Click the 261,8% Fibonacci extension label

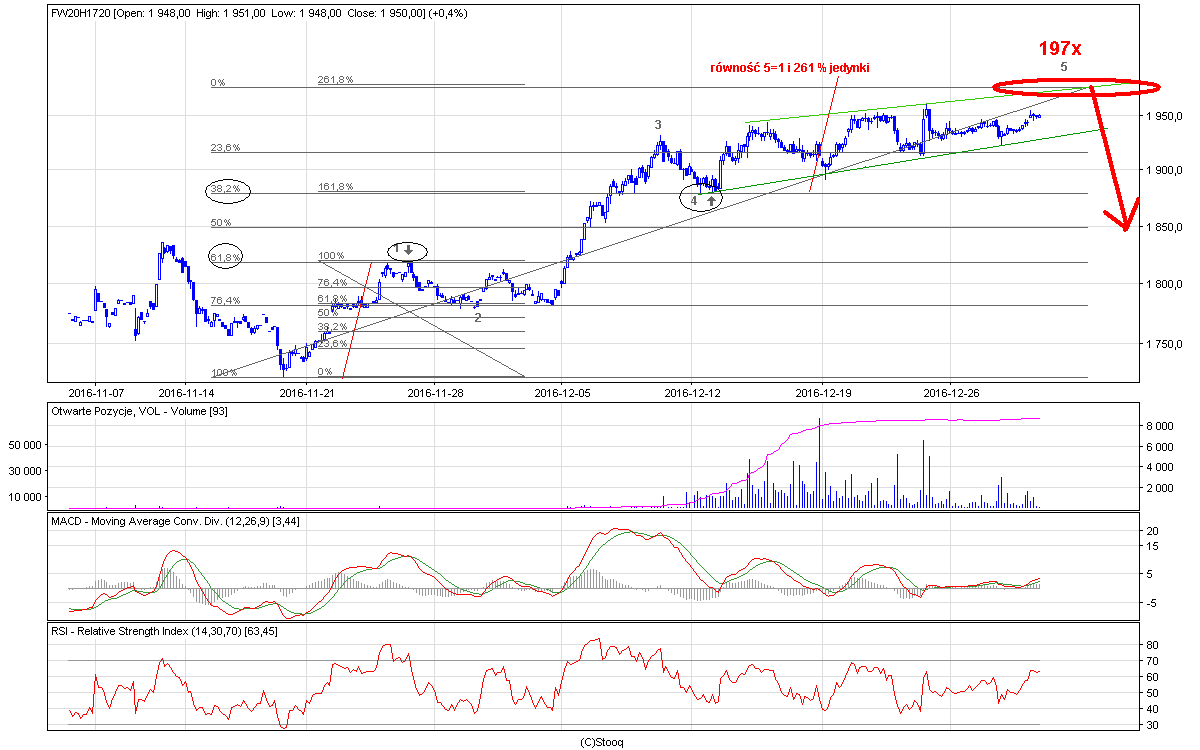coord(336,81)
